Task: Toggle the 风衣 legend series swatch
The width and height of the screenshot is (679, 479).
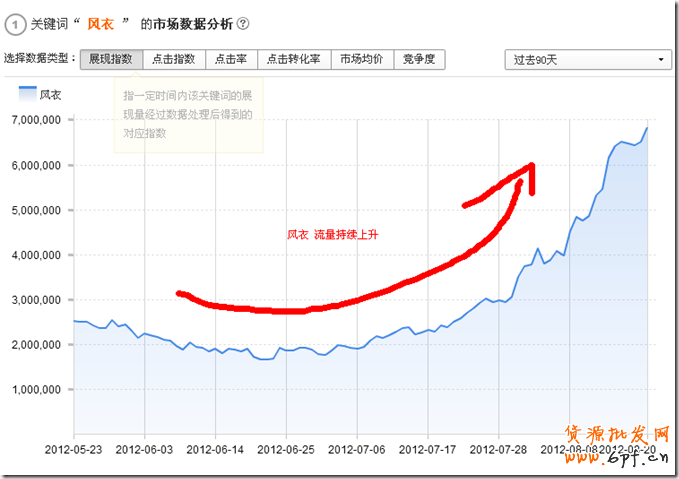Action: (28, 94)
